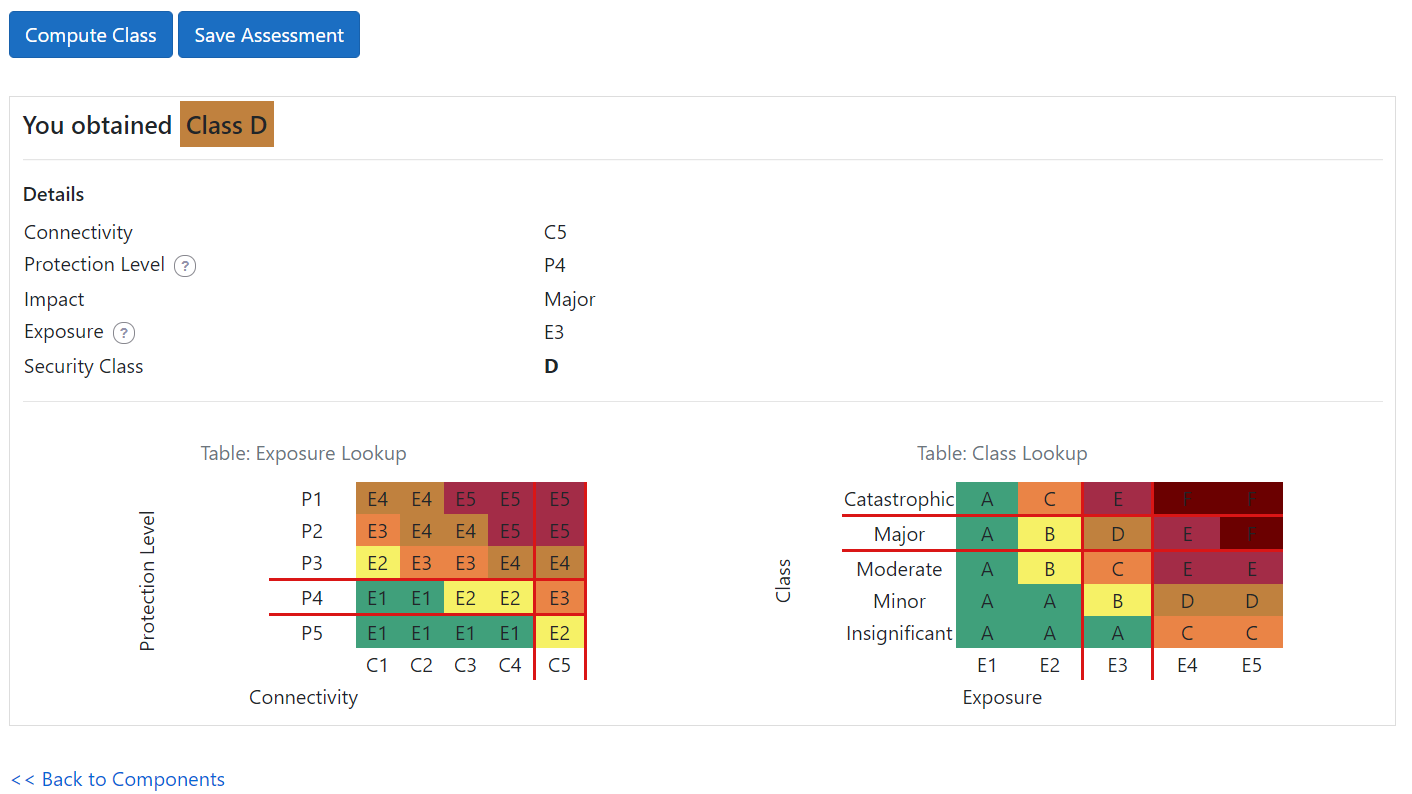This screenshot has height=794, width=1412.
Task: Click the E3 exposure column label
Action: click(x=1117, y=665)
